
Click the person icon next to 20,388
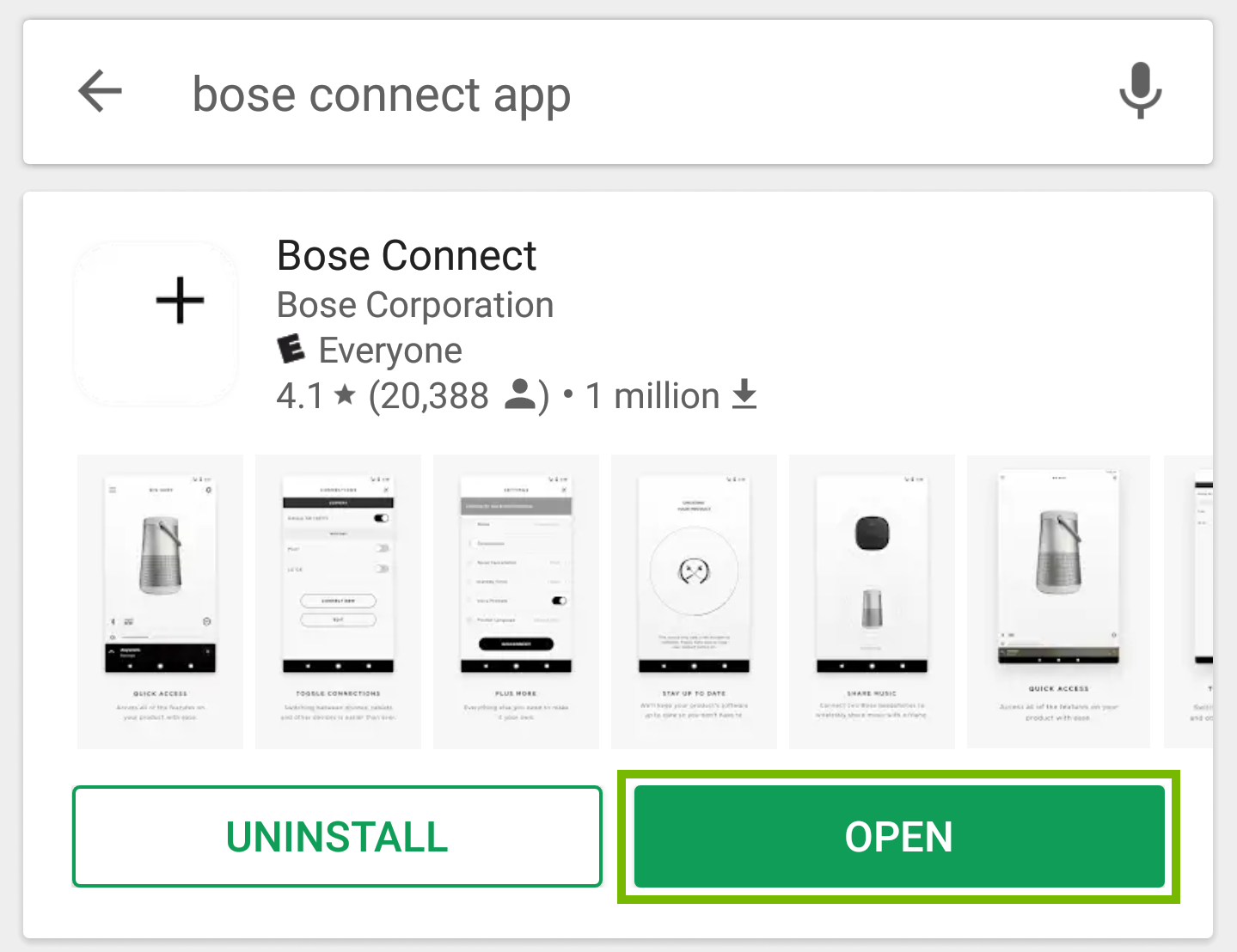click(520, 394)
